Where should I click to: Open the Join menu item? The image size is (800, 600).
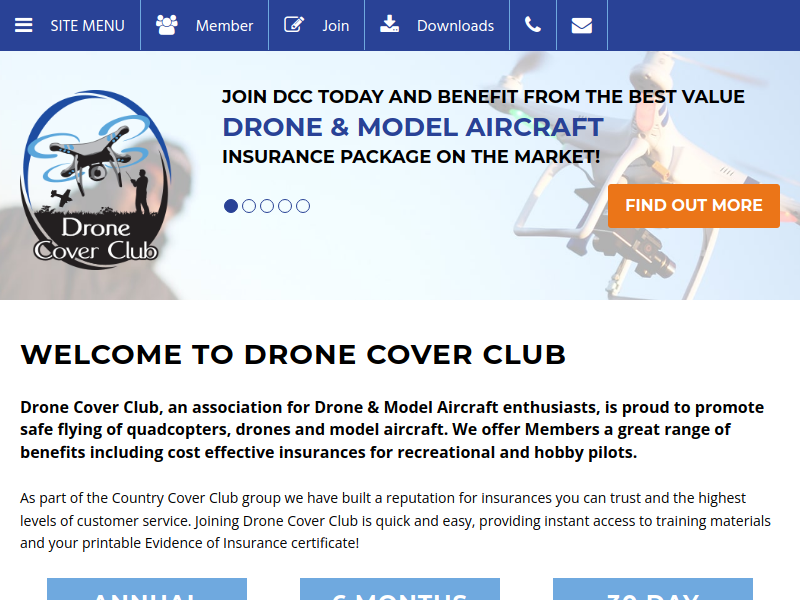[x=336, y=26]
